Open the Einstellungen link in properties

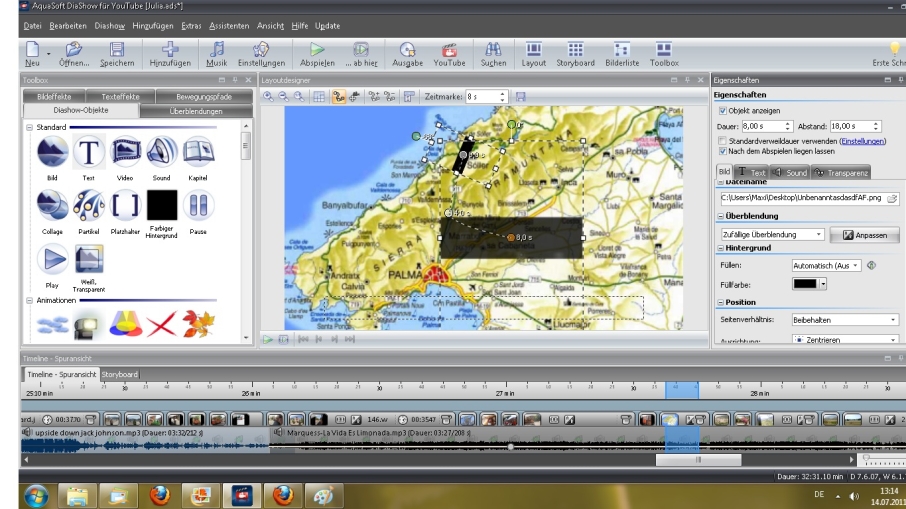[x=861, y=141]
